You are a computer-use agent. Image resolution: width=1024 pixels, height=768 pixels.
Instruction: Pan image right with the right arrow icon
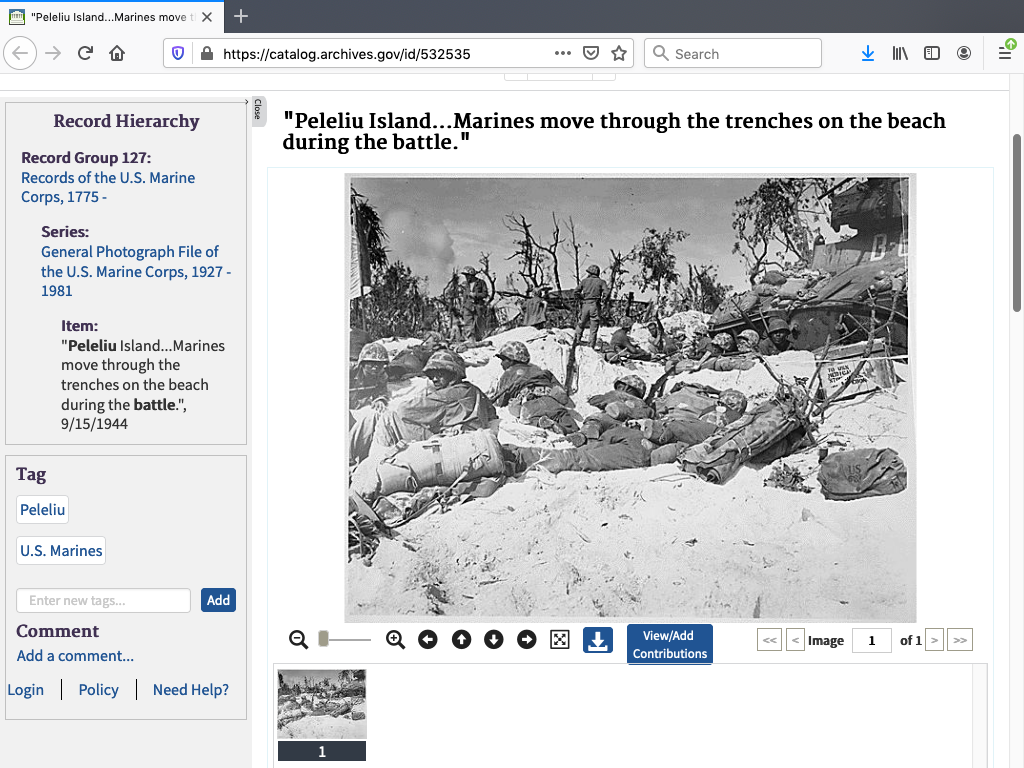pos(527,640)
